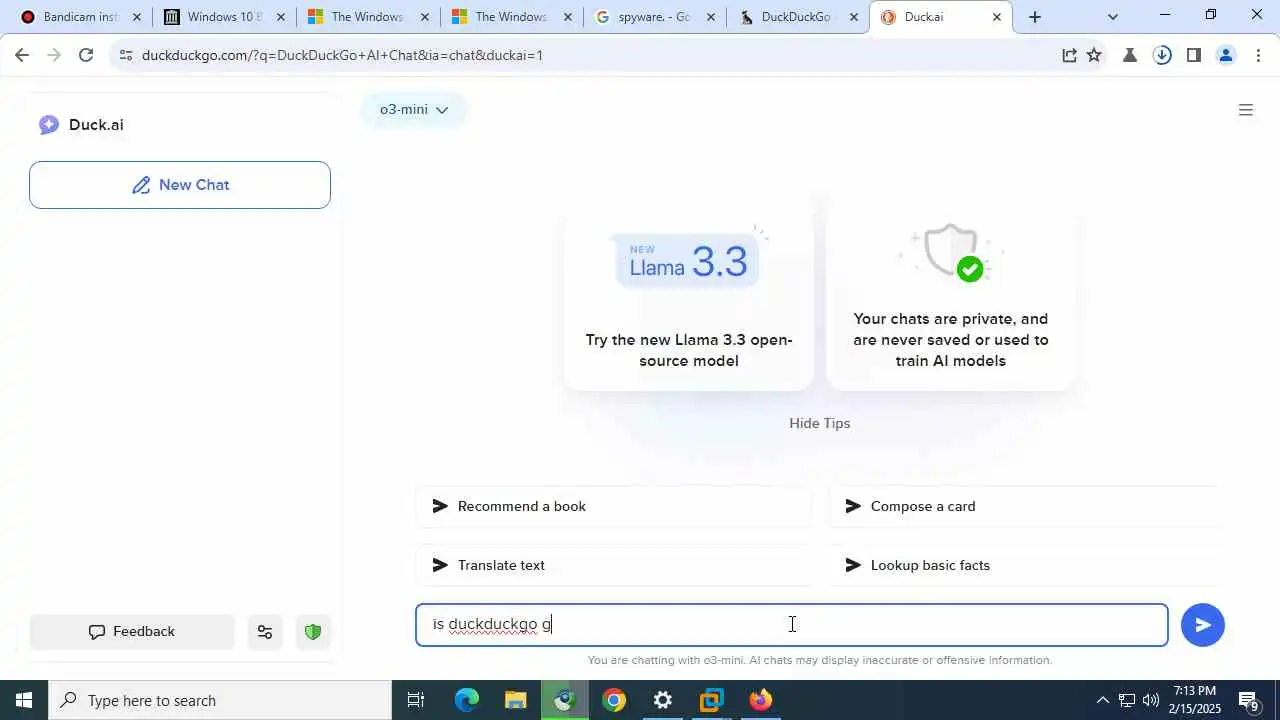Open Chrome Labs flask icon
1280x720 pixels.
tap(1130, 55)
